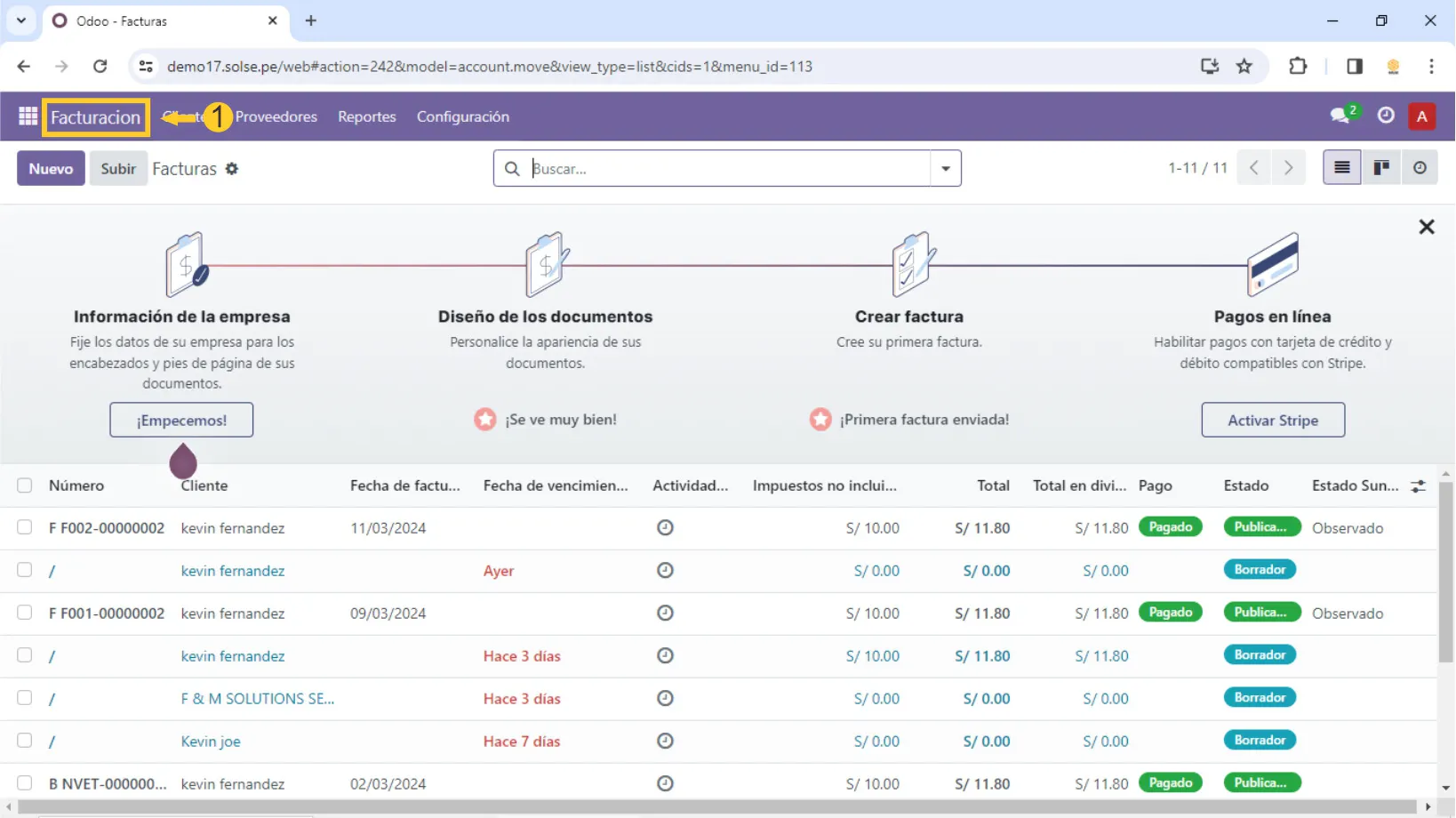Open the chat messages icon
The width and height of the screenshot is (1456, 818).
pos(1340,116)
